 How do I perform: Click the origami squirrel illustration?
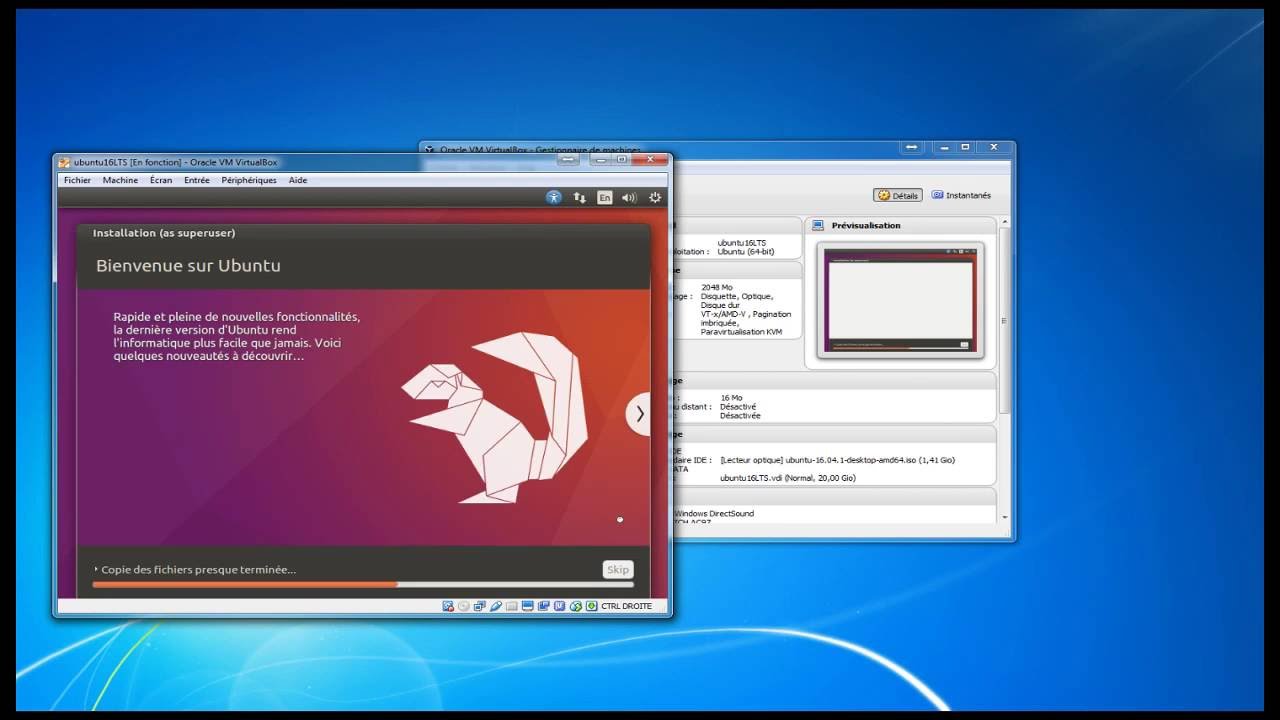[x=494, y=417]
